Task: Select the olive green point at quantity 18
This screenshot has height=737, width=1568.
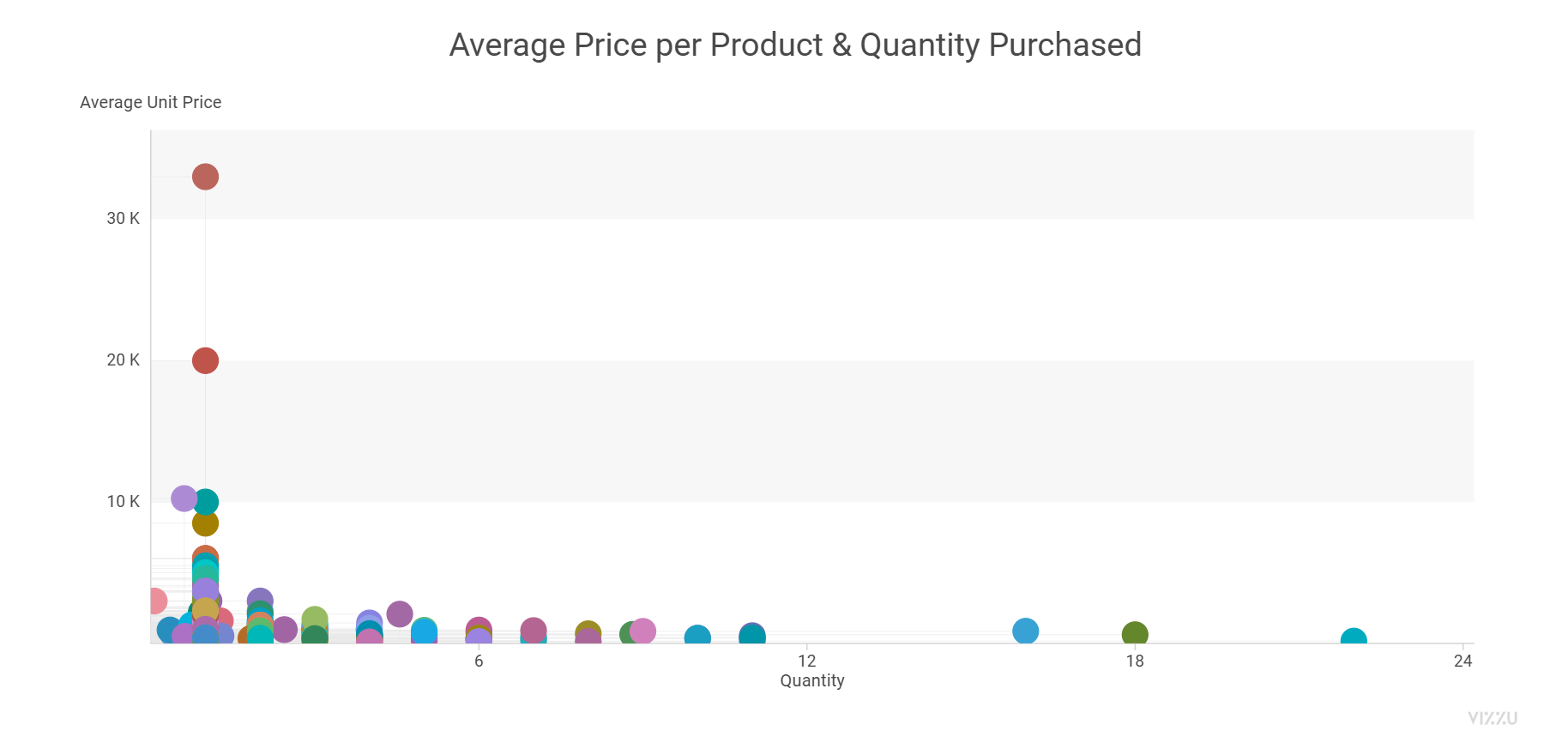Action: pos(1135,635)
